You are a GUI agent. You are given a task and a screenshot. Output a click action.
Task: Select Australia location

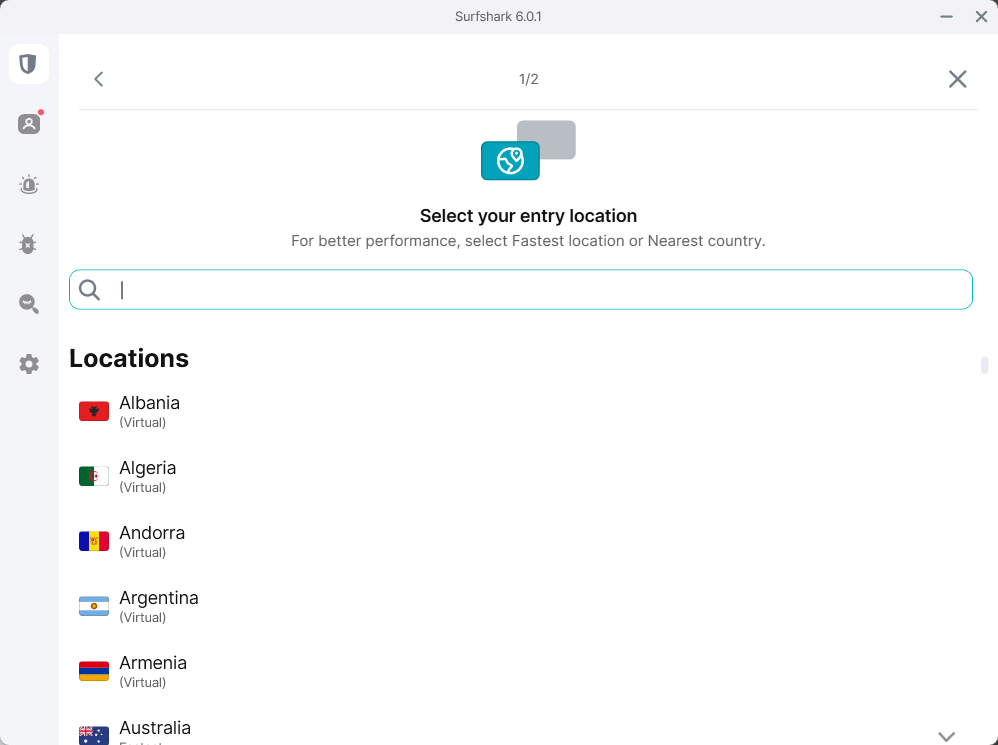click(521, 730)
